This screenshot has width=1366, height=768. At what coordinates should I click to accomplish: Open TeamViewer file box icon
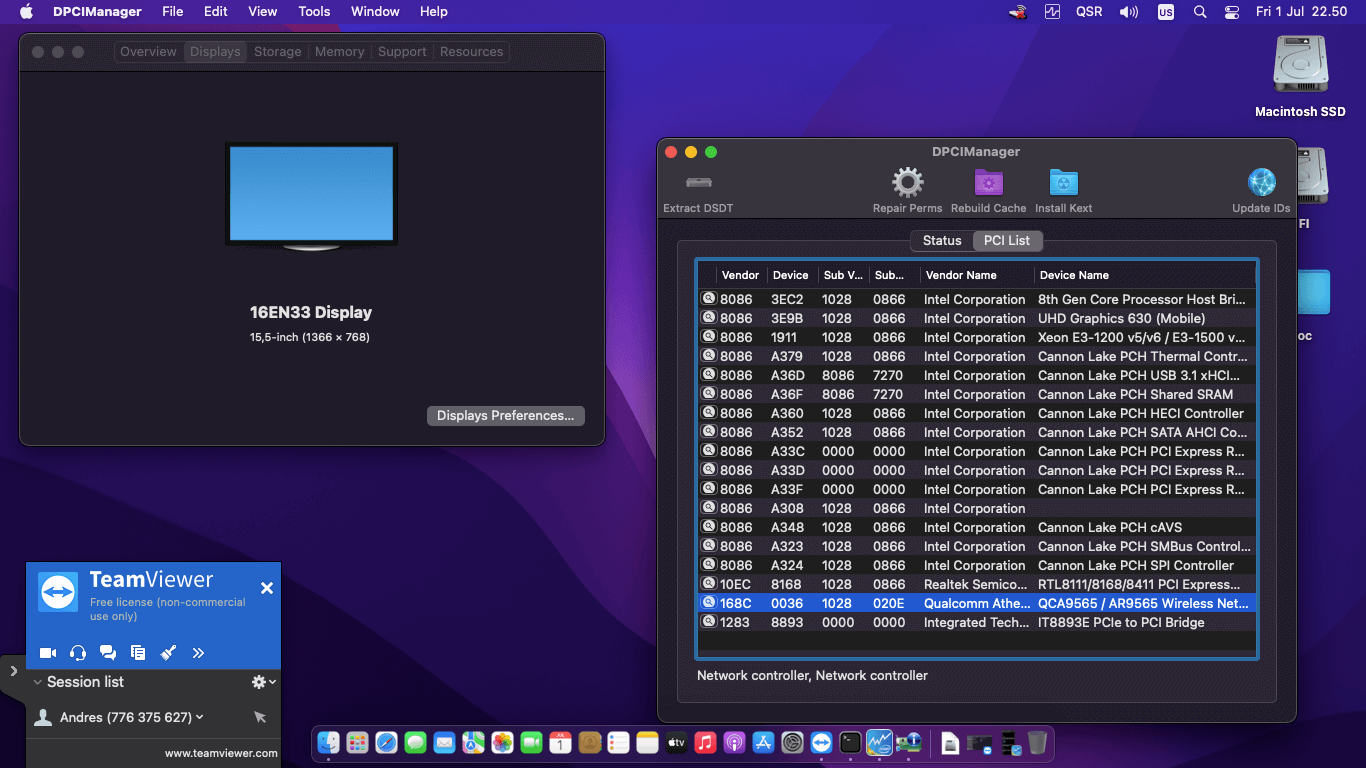138,653
